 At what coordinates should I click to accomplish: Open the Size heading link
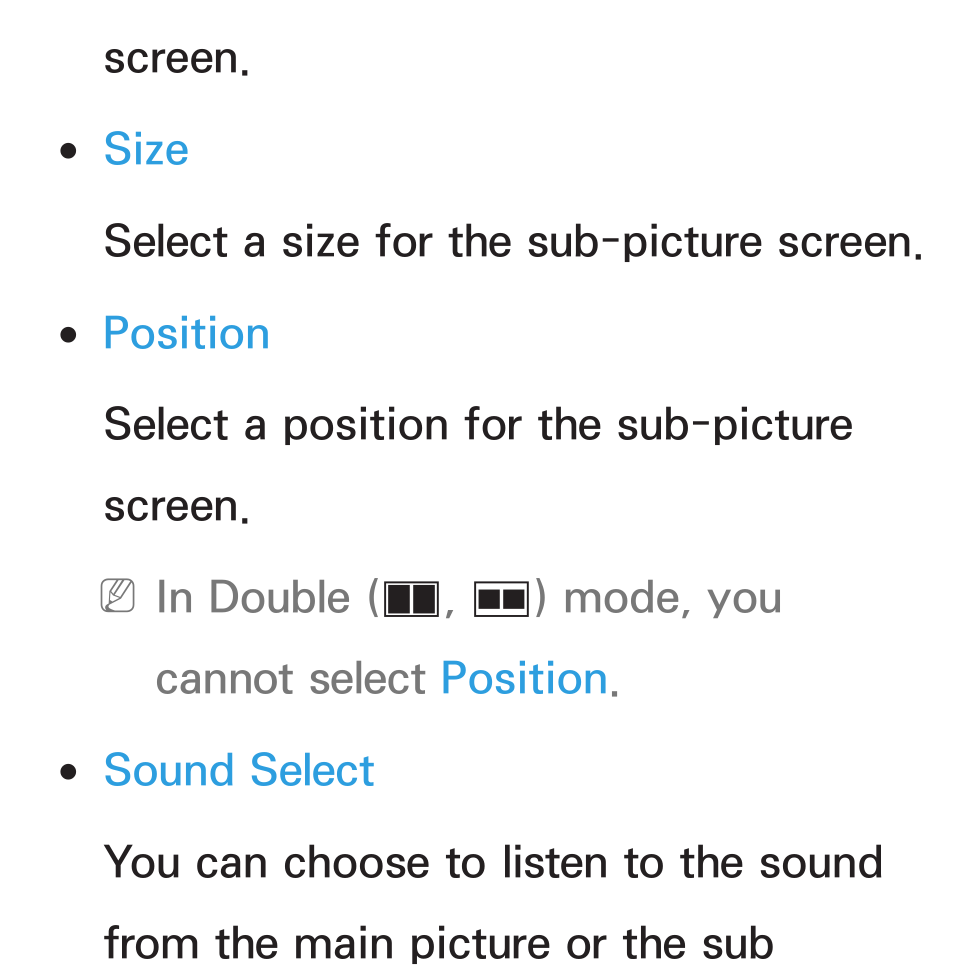tap(146, 149)
